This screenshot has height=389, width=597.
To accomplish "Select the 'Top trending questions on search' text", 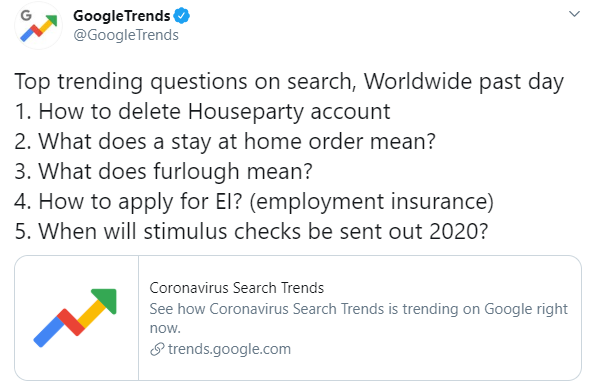I will 185,82.
